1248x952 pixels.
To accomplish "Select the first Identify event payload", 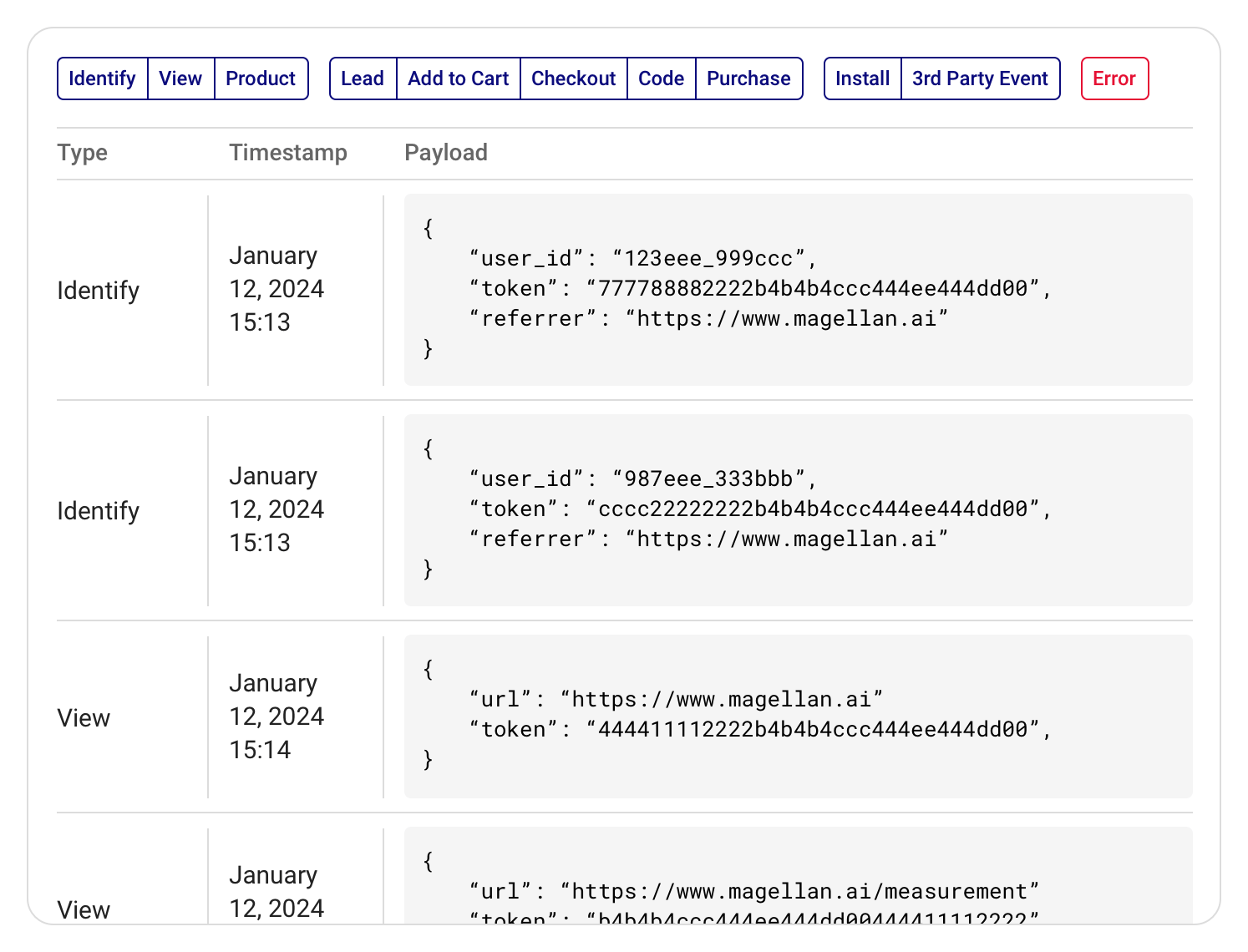I will tap(798, 289).
